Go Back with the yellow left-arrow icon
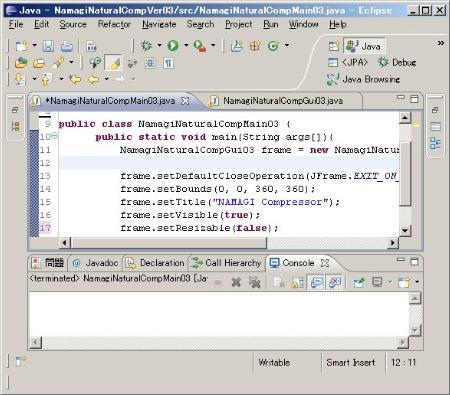The width and height of the screenshot is (450, 395). [x=93, y=79]
